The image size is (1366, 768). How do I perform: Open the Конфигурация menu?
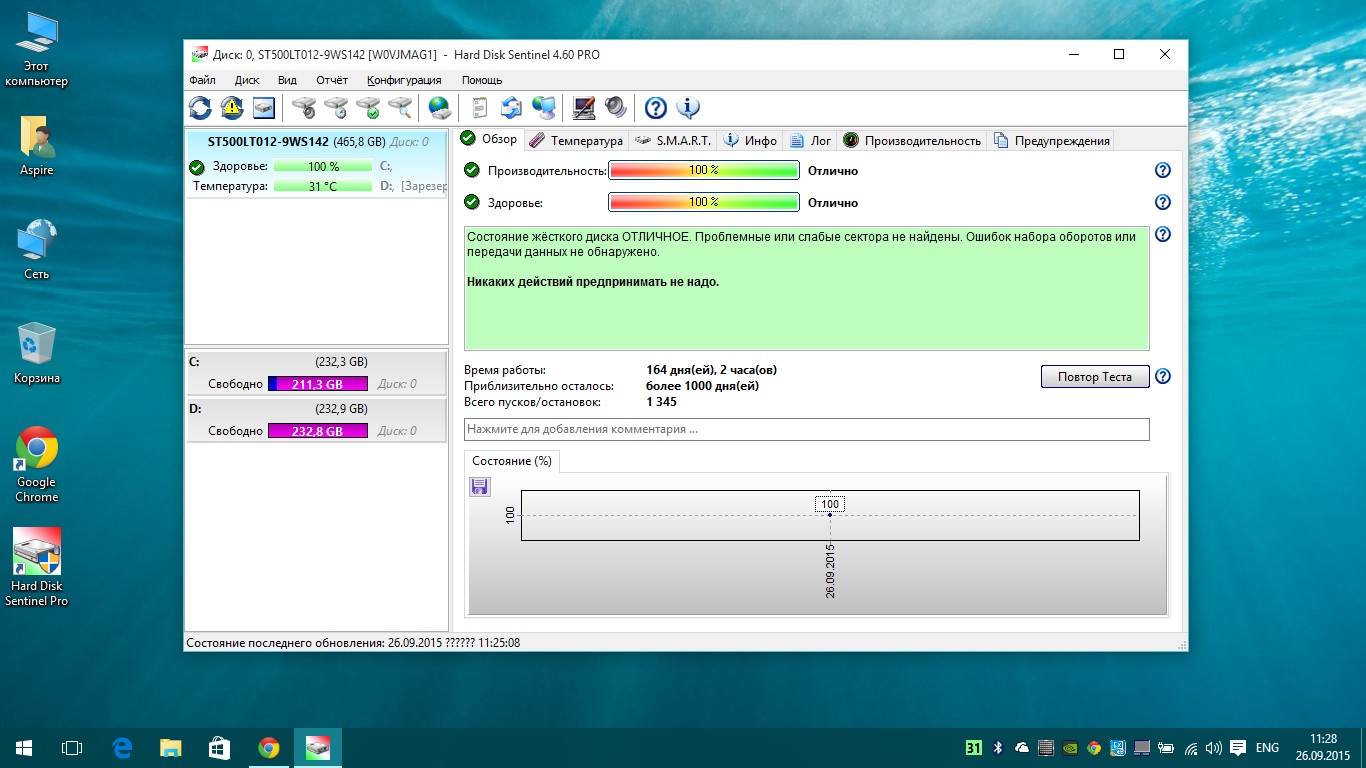click(404, 80)
